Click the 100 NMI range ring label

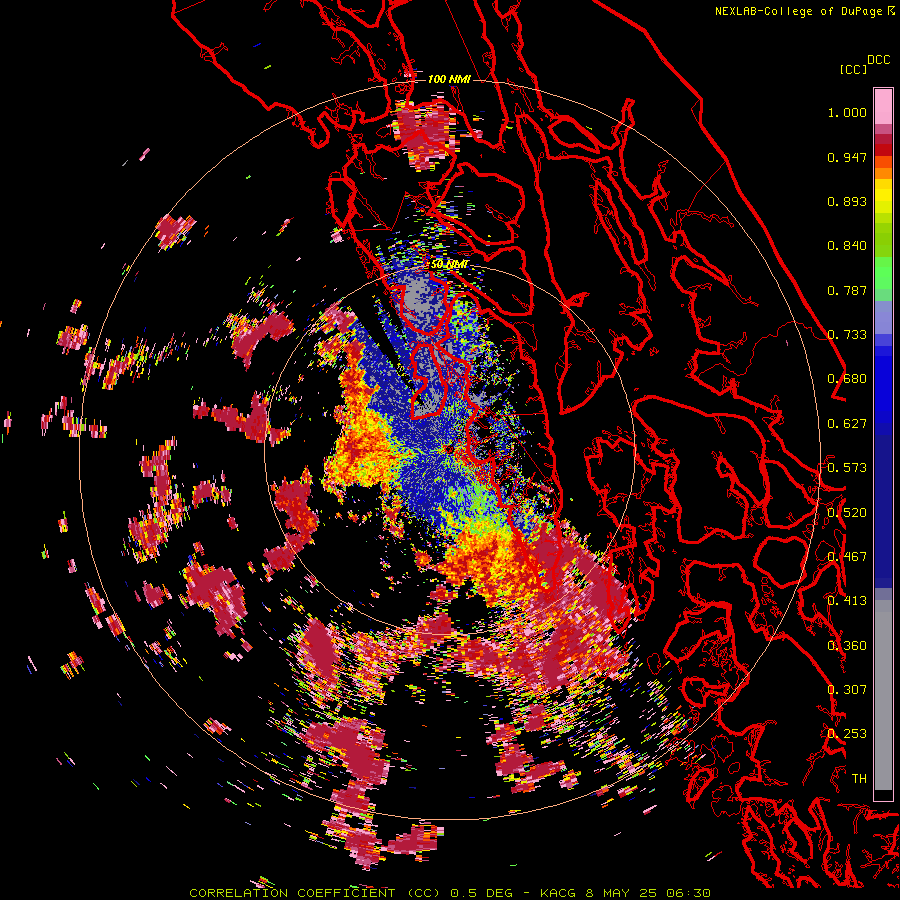click(449, 79)
